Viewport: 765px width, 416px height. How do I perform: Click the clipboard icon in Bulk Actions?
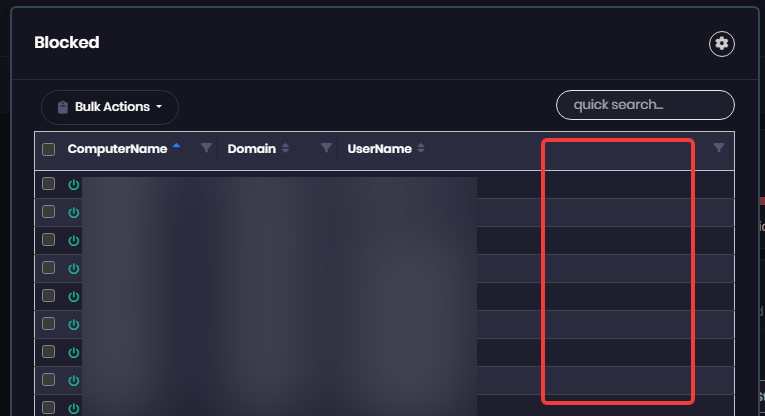pos(63,107)
